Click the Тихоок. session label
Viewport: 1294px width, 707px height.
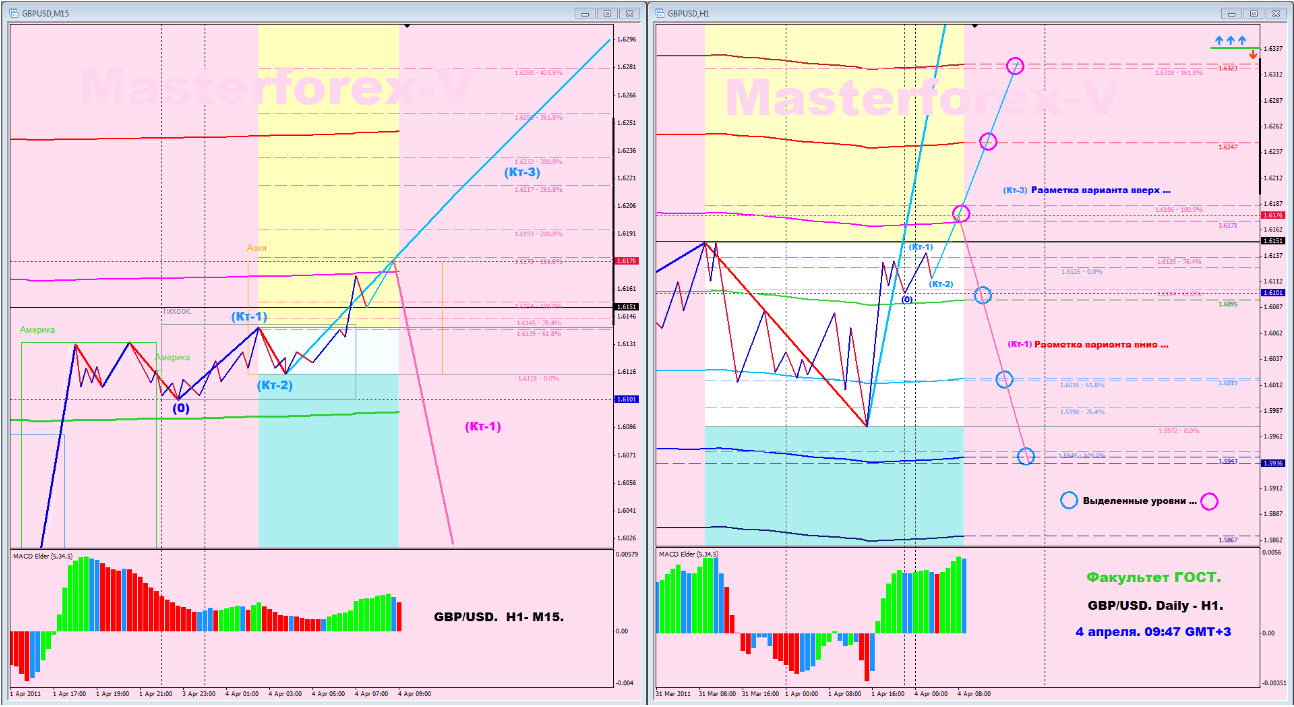pos(176,312)
